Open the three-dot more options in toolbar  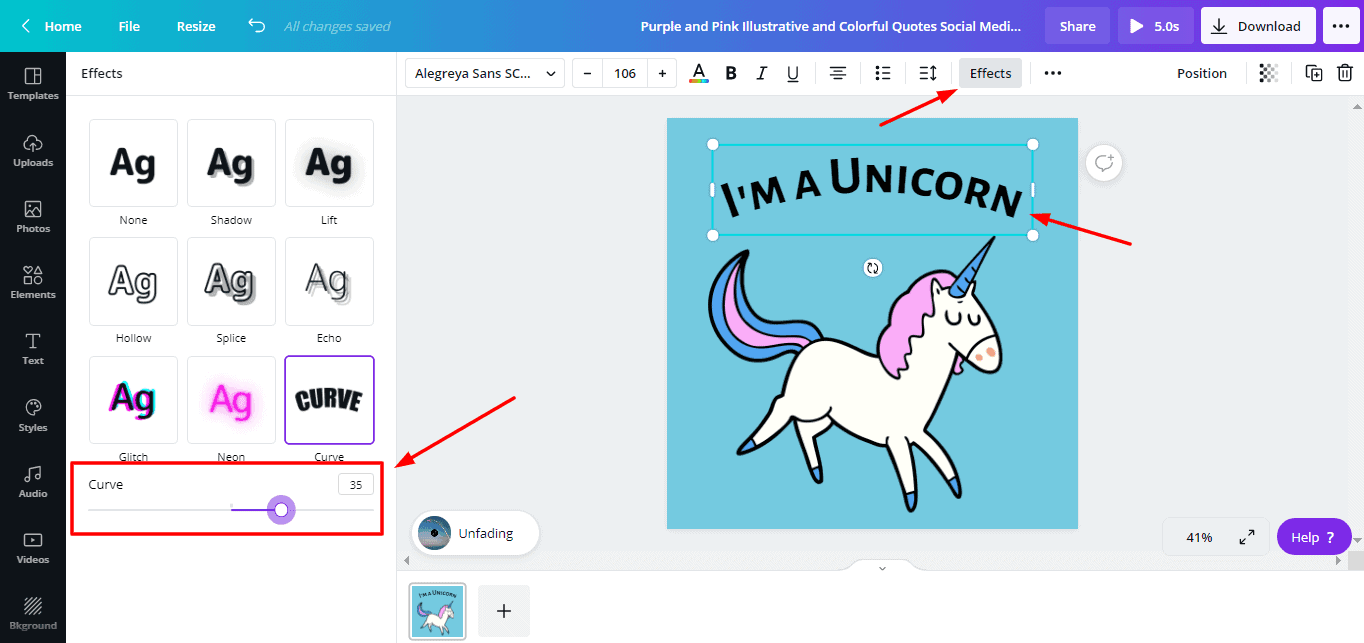point(1052,73)
